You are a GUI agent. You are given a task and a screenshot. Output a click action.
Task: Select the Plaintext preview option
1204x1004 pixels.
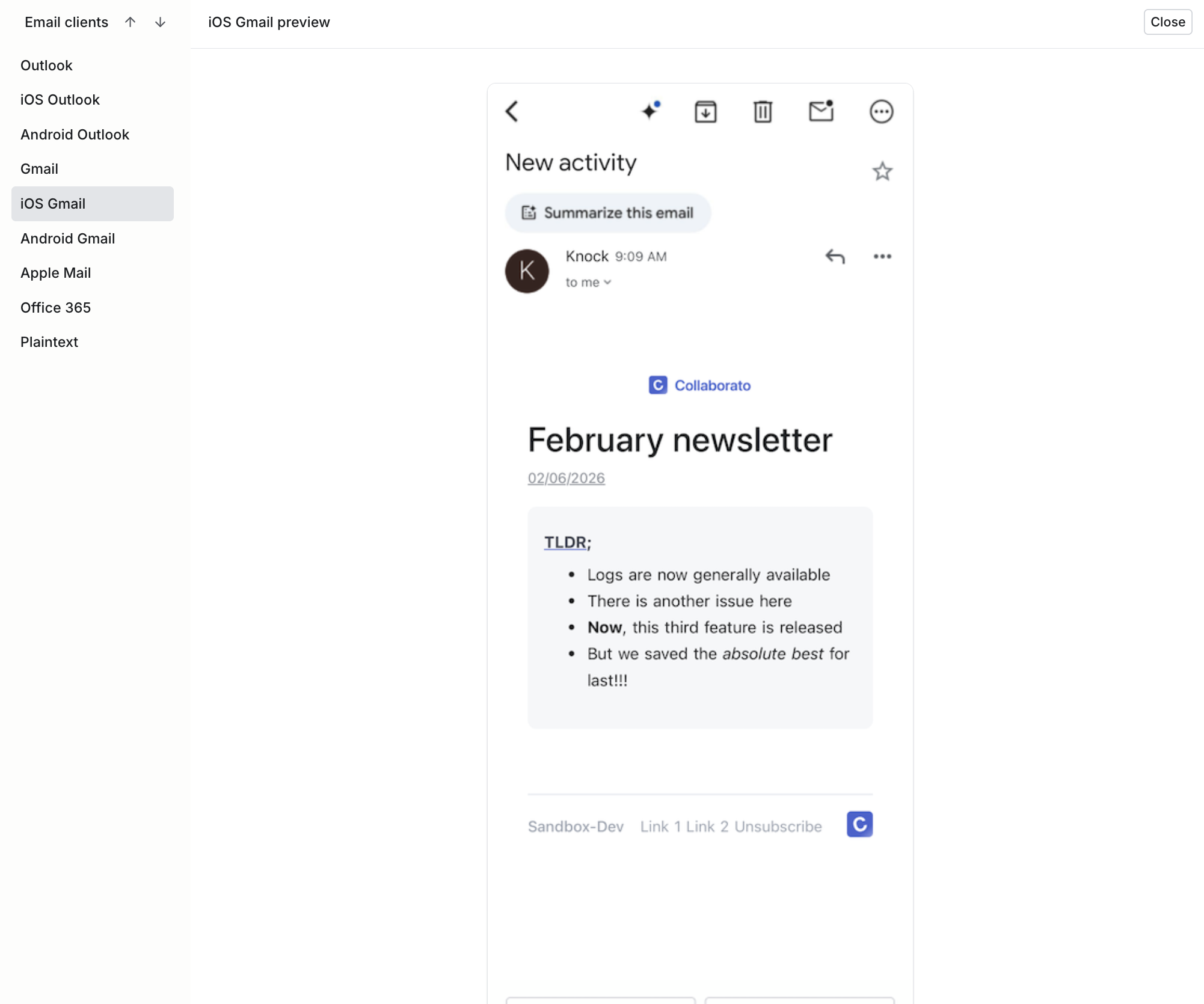pos(49,342)
